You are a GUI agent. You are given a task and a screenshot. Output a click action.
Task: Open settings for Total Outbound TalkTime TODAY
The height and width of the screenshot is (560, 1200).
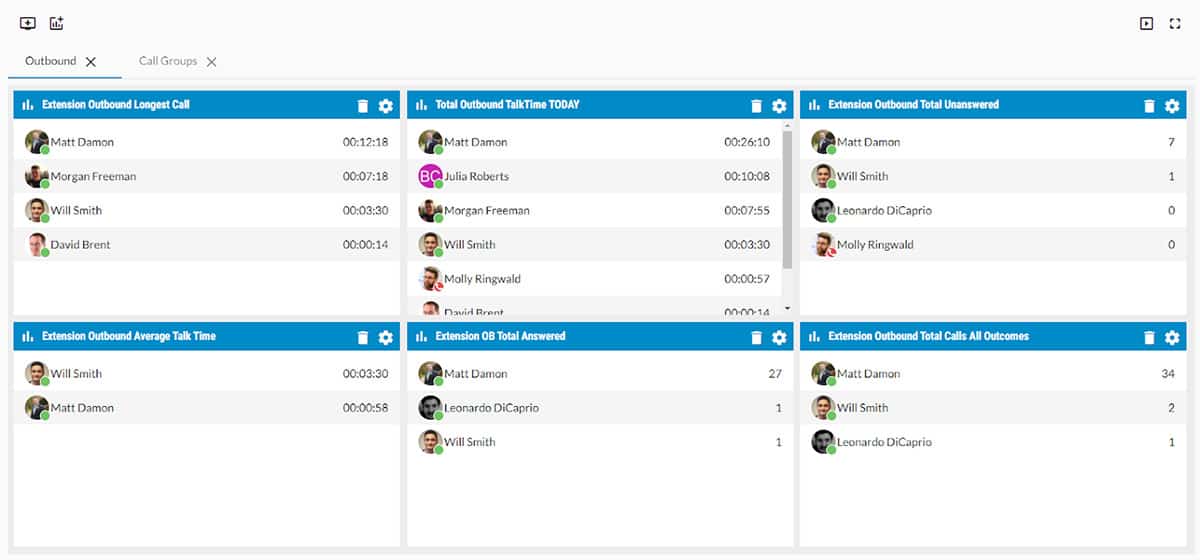tap(779, 106)
